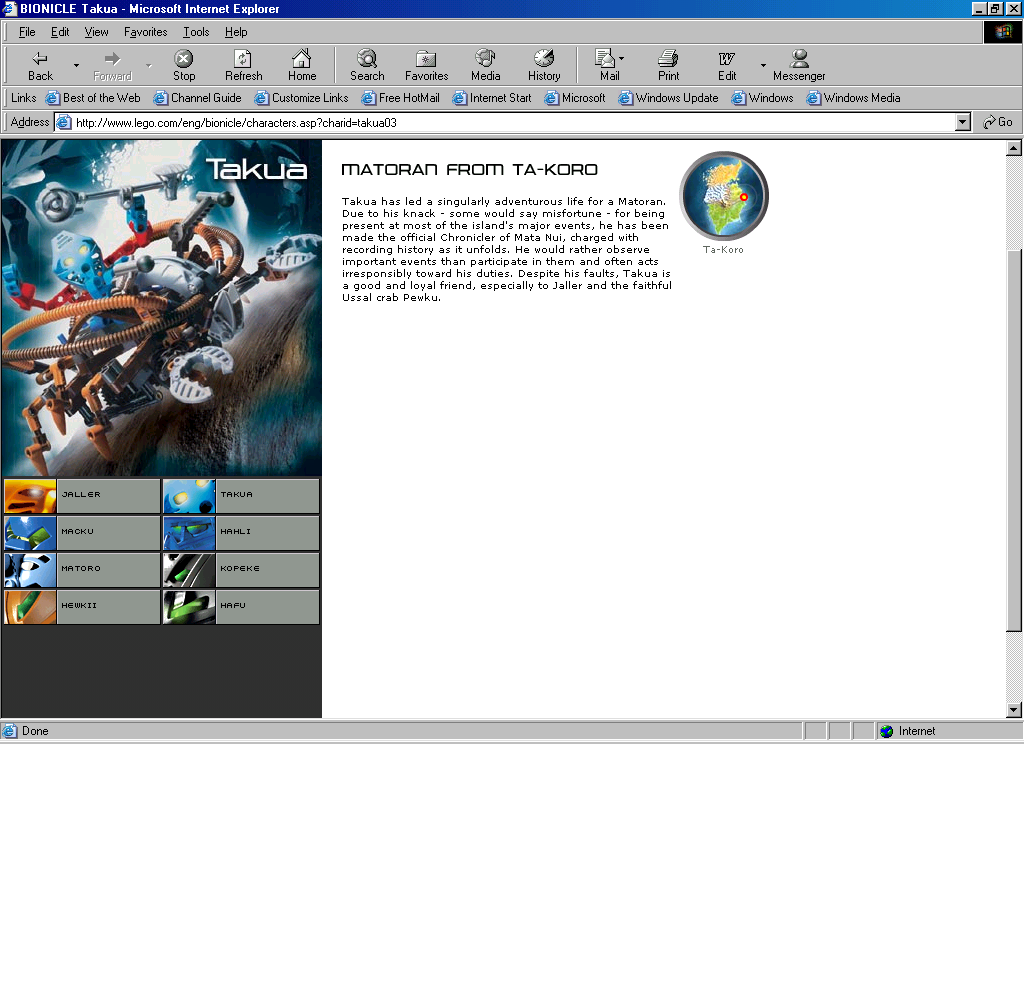Viewport: 1024px width, 1000px height.
Task: Click the page scrollbar down arrow
Action: 1014,709
